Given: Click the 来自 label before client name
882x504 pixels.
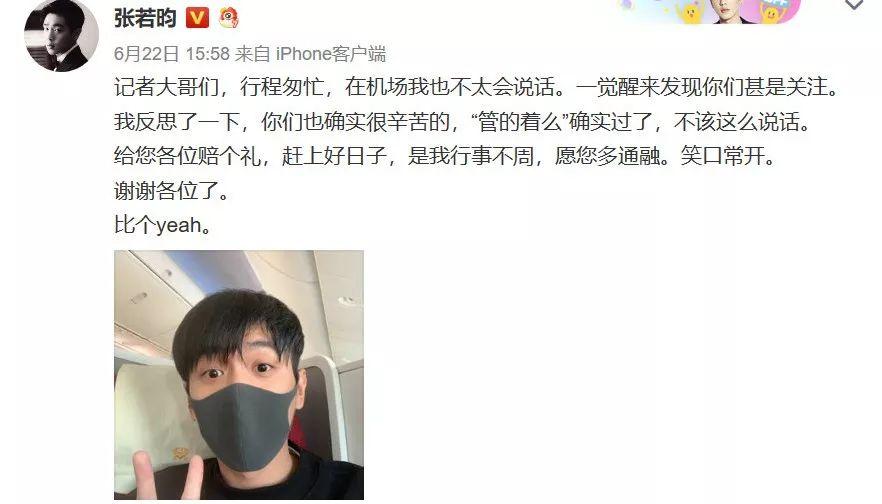Looking at the screenshot, I should click(x=253, y=54).
